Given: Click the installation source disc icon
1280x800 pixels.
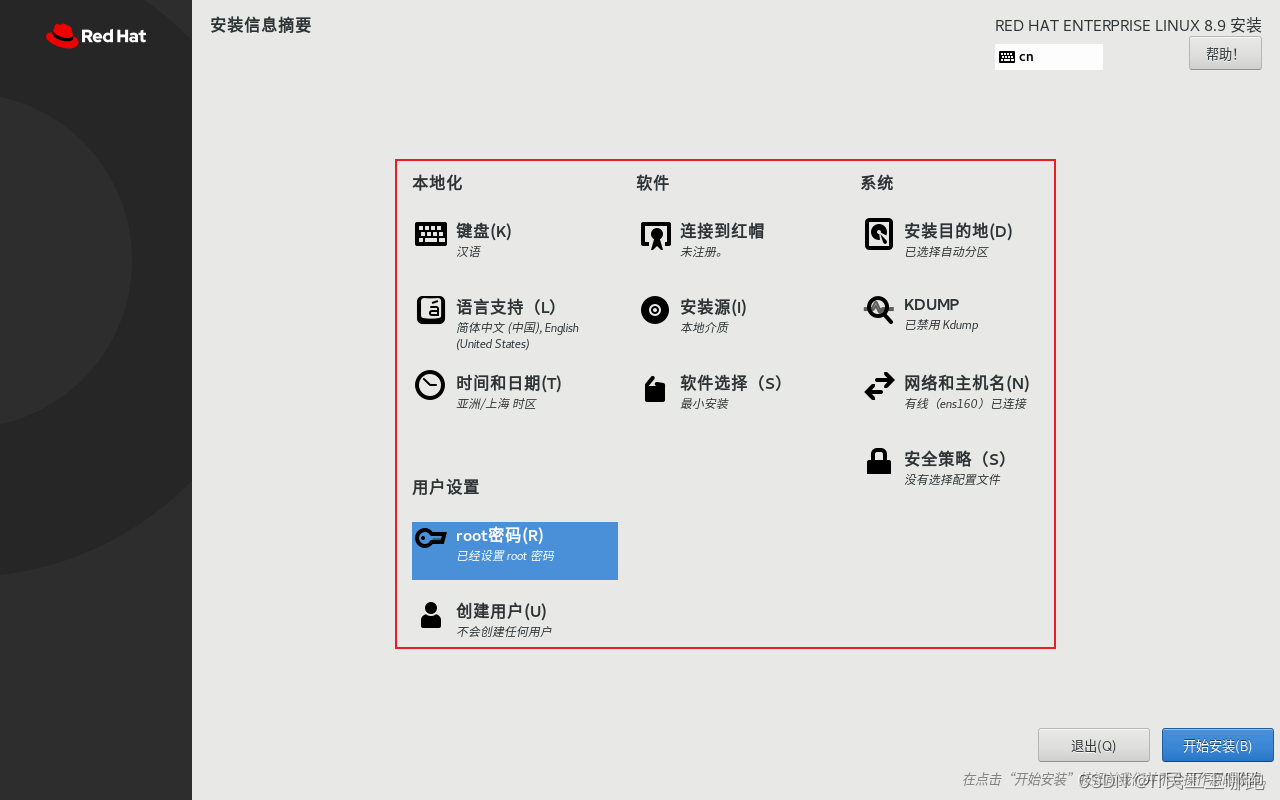Looking at the screenshot, I should [655, 310].
